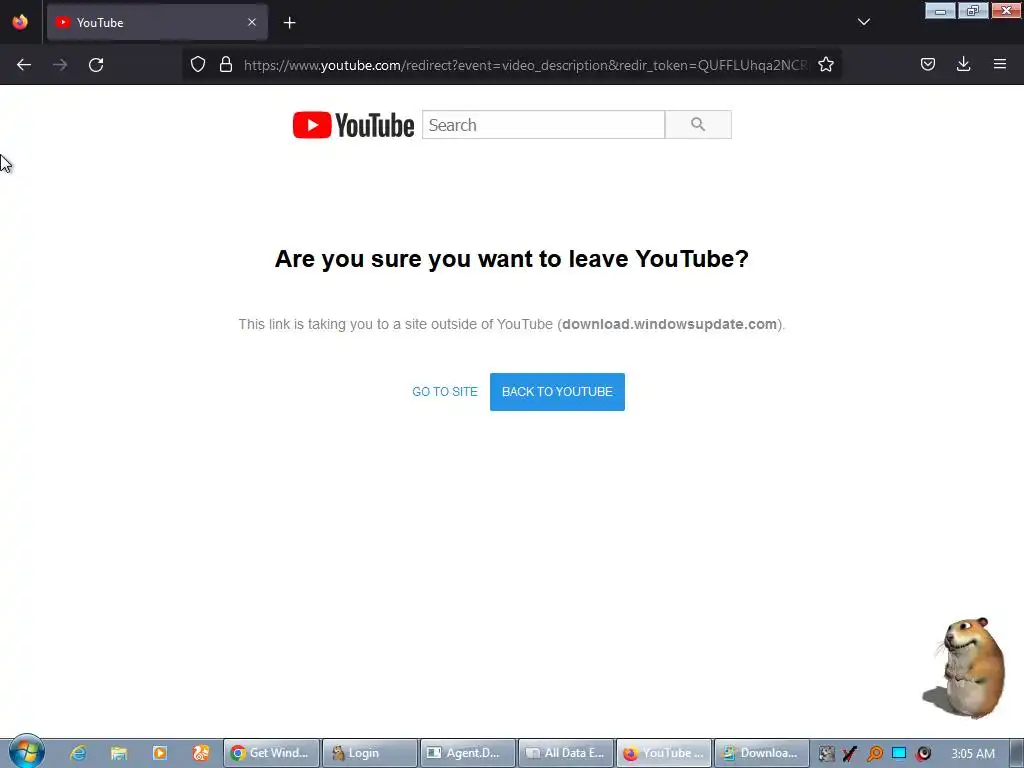Click the round red-dot tray icon
The image size is (1024, 768).
click(x=923, y=754)
